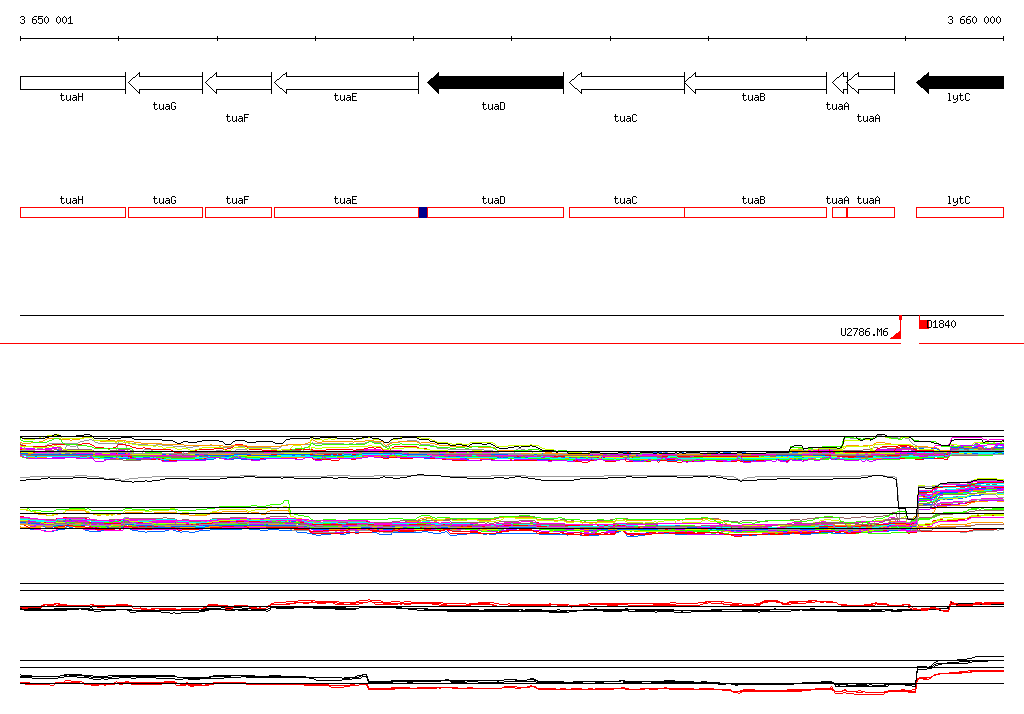Select the black lytC gene arrow

960,83
